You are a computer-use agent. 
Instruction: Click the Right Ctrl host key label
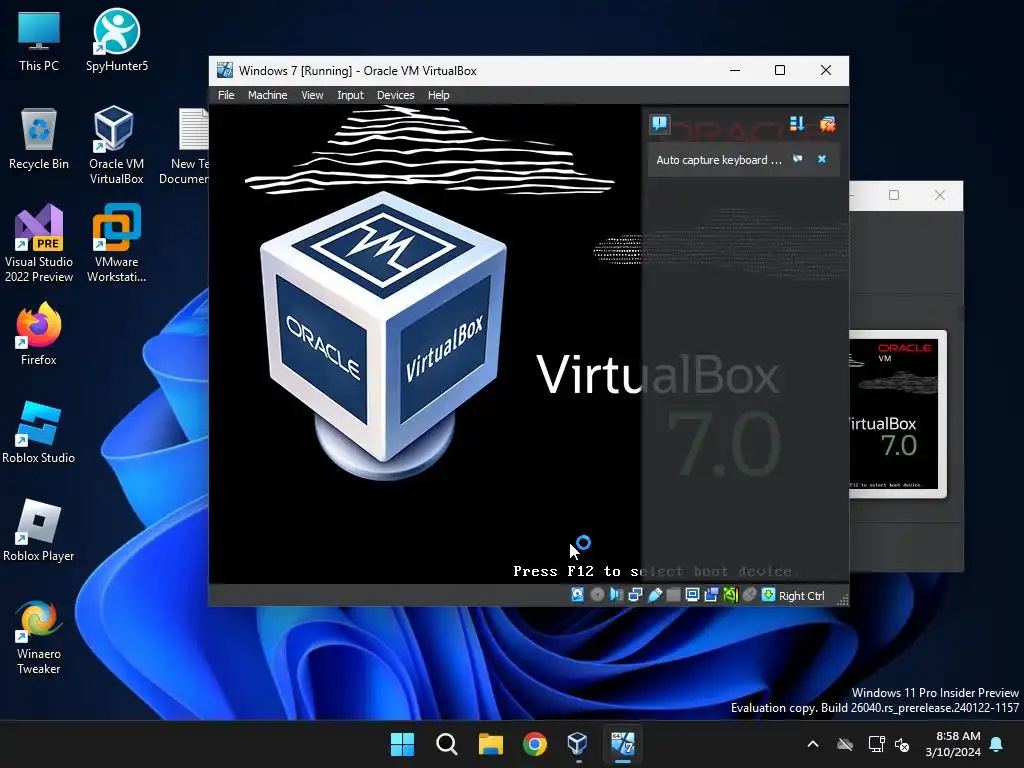pyautogui.click(x=801, y=596)
